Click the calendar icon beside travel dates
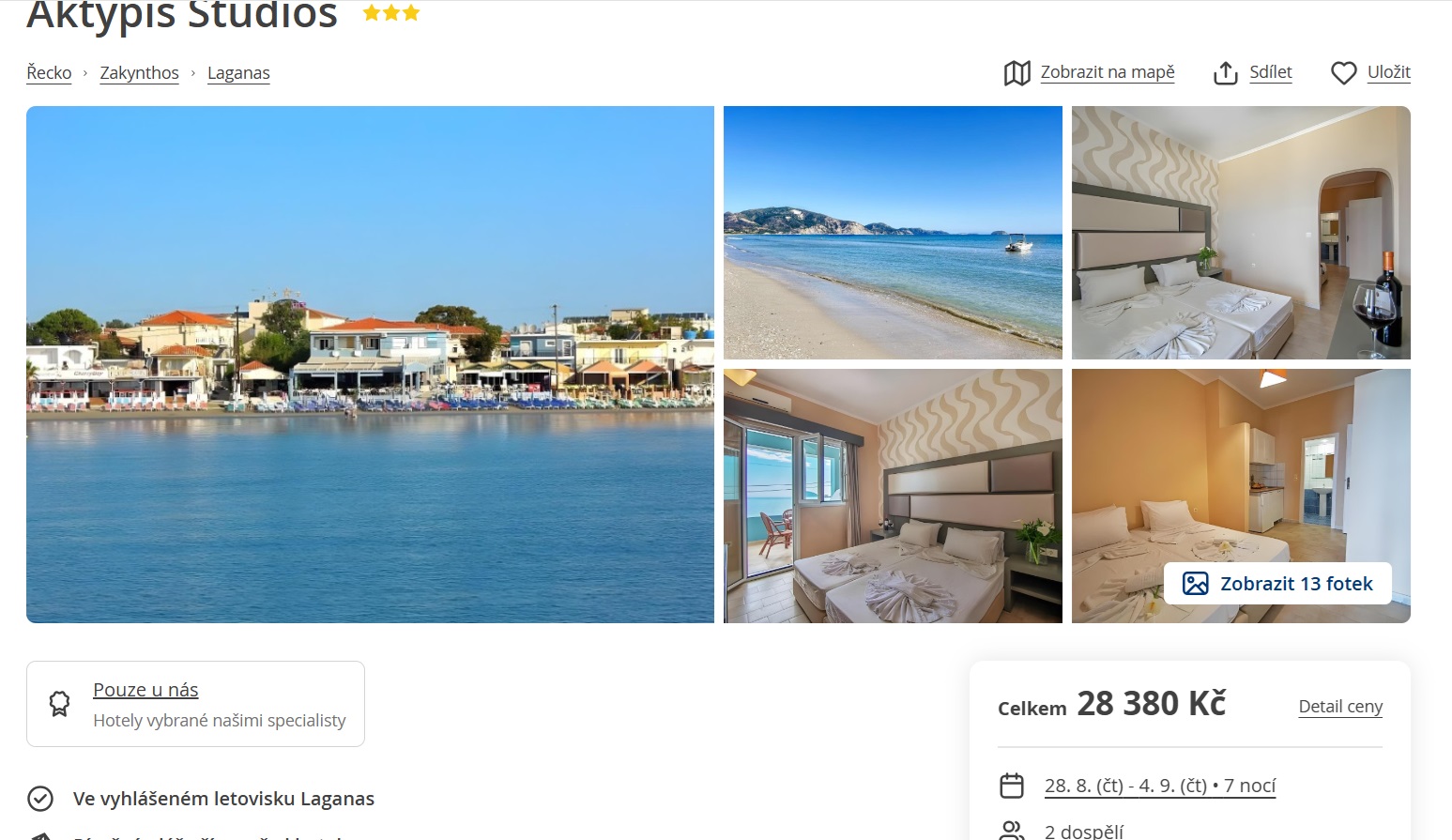1452x840 pixels. (1012, 786)
